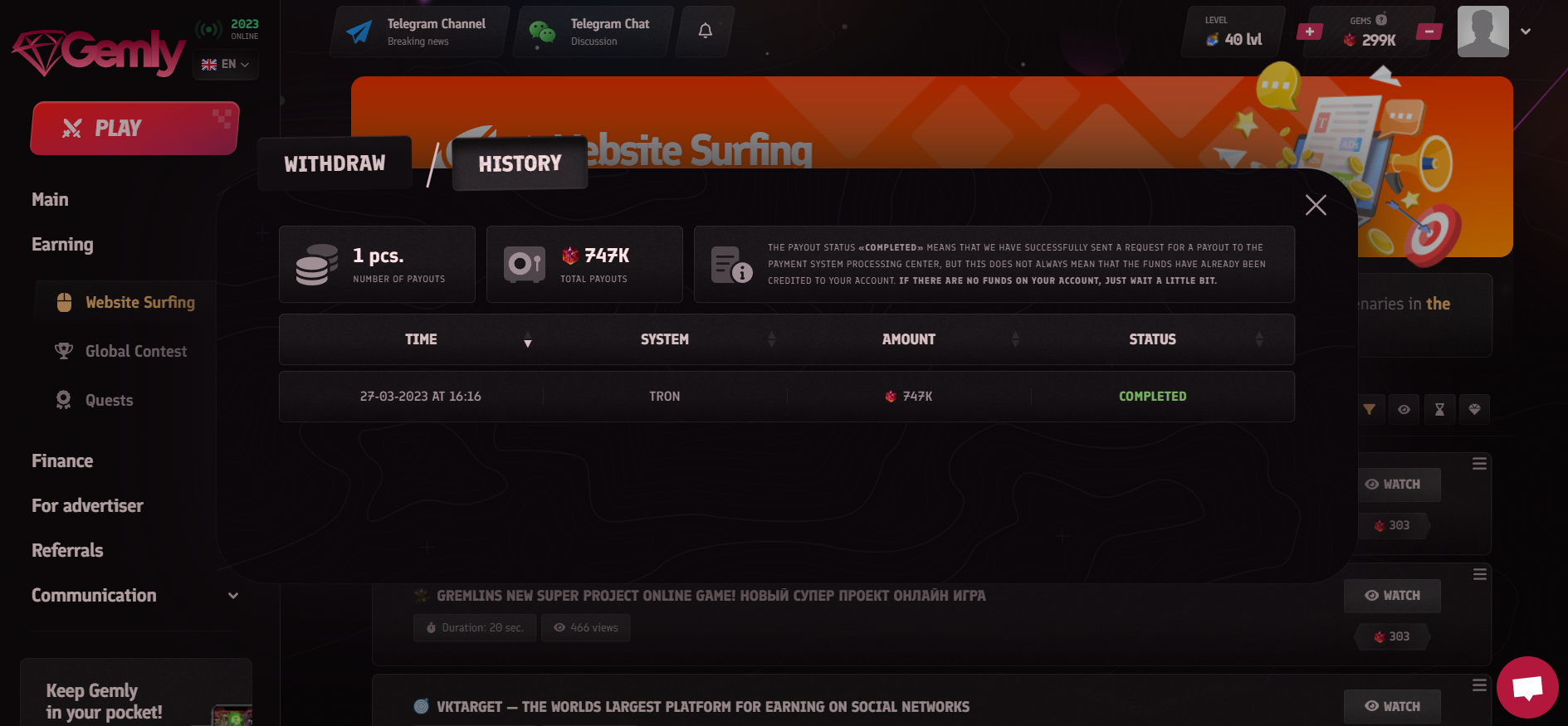Click the Telegram paper plane icon

pyautogui.click(x=359, y=32)
